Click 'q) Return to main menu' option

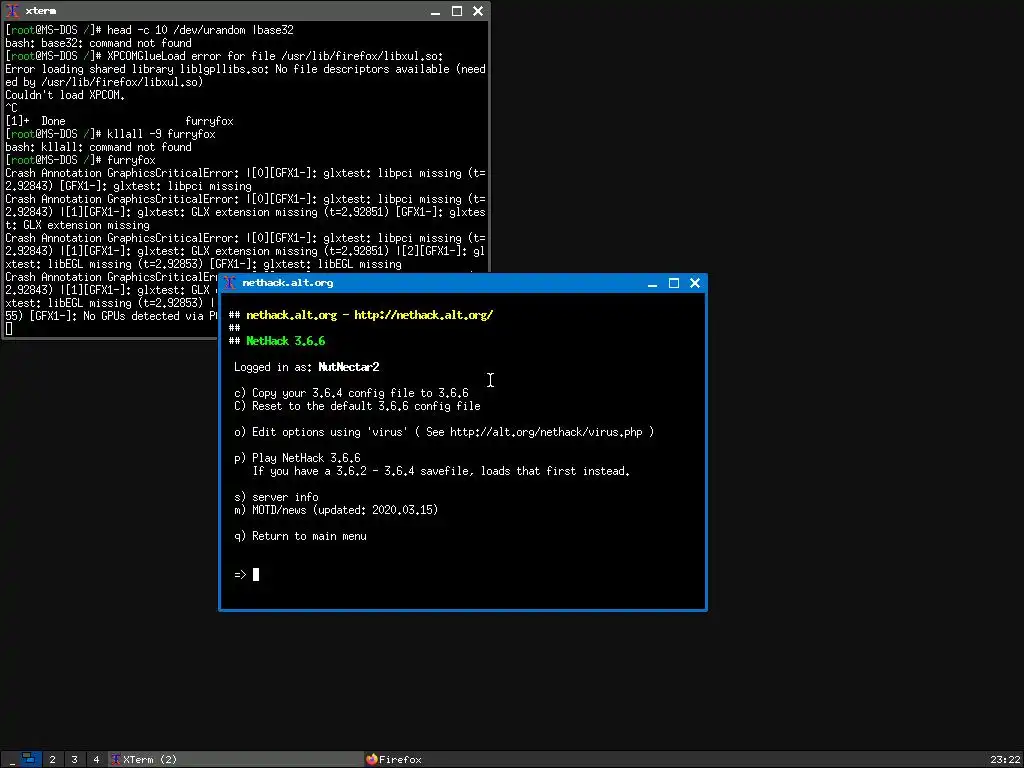[300, 536]
